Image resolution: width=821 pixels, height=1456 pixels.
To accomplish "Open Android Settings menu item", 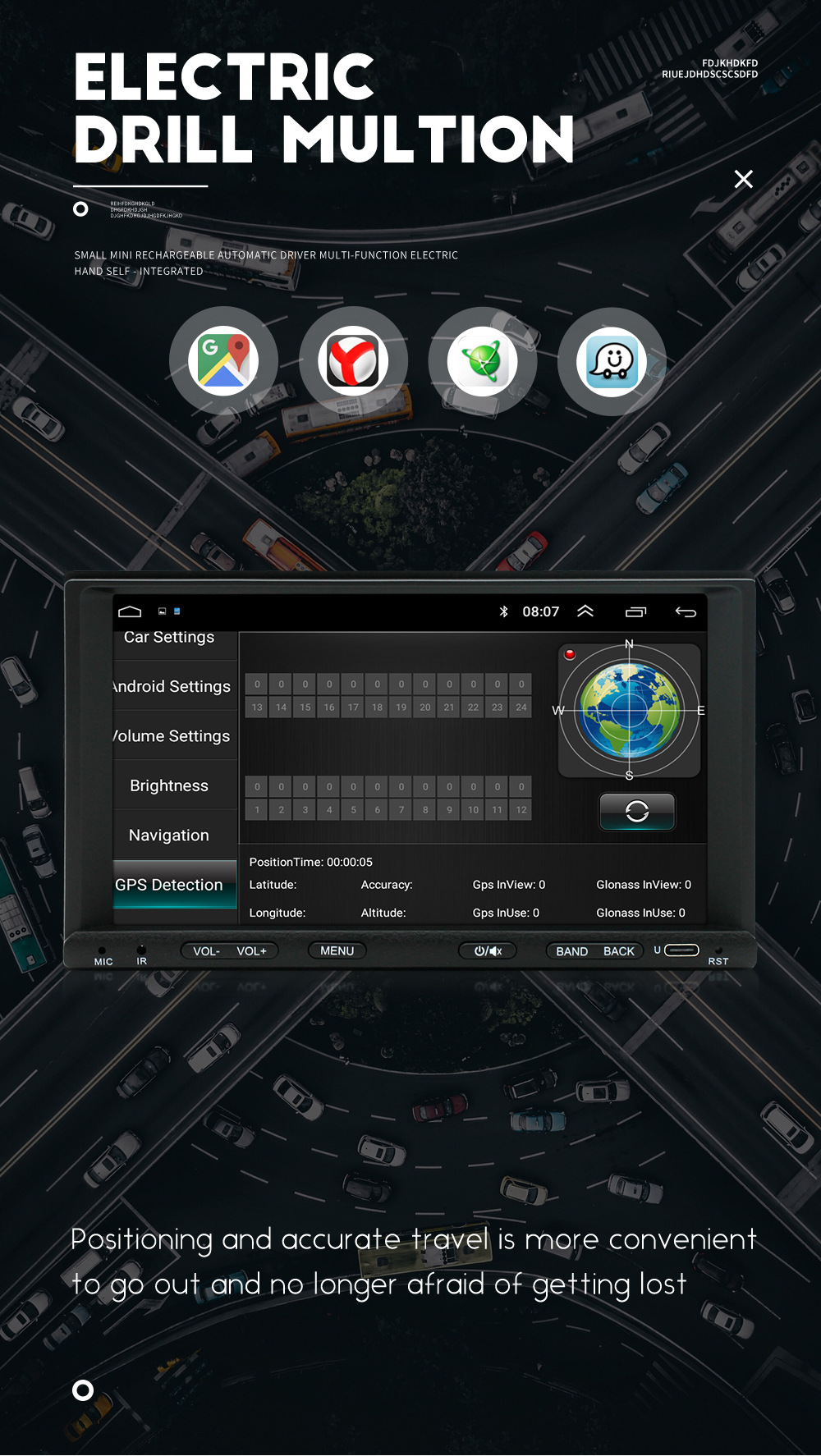I will (x=172, y=686).
